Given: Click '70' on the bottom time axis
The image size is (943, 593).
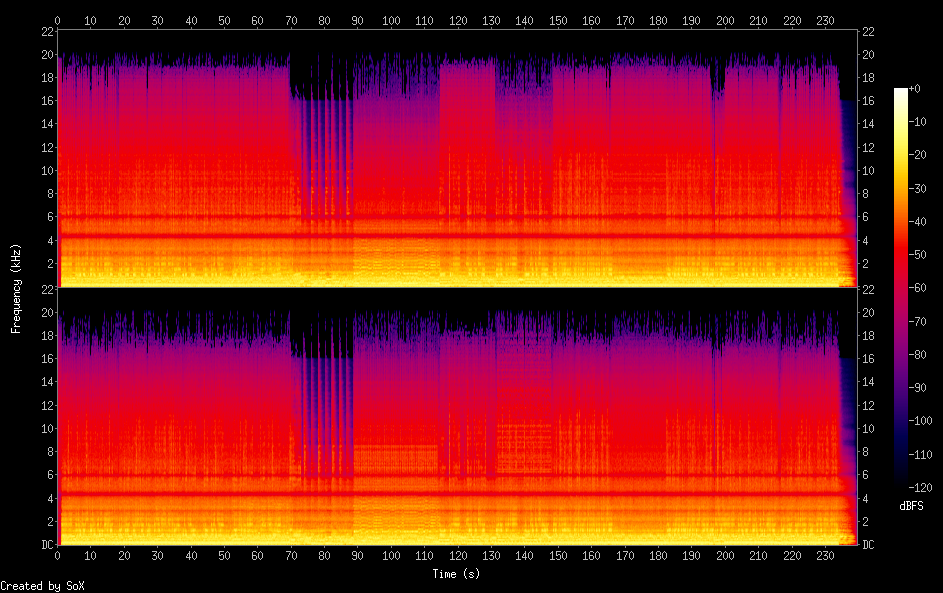Looking at the screenshot, I should pos(291,555).
